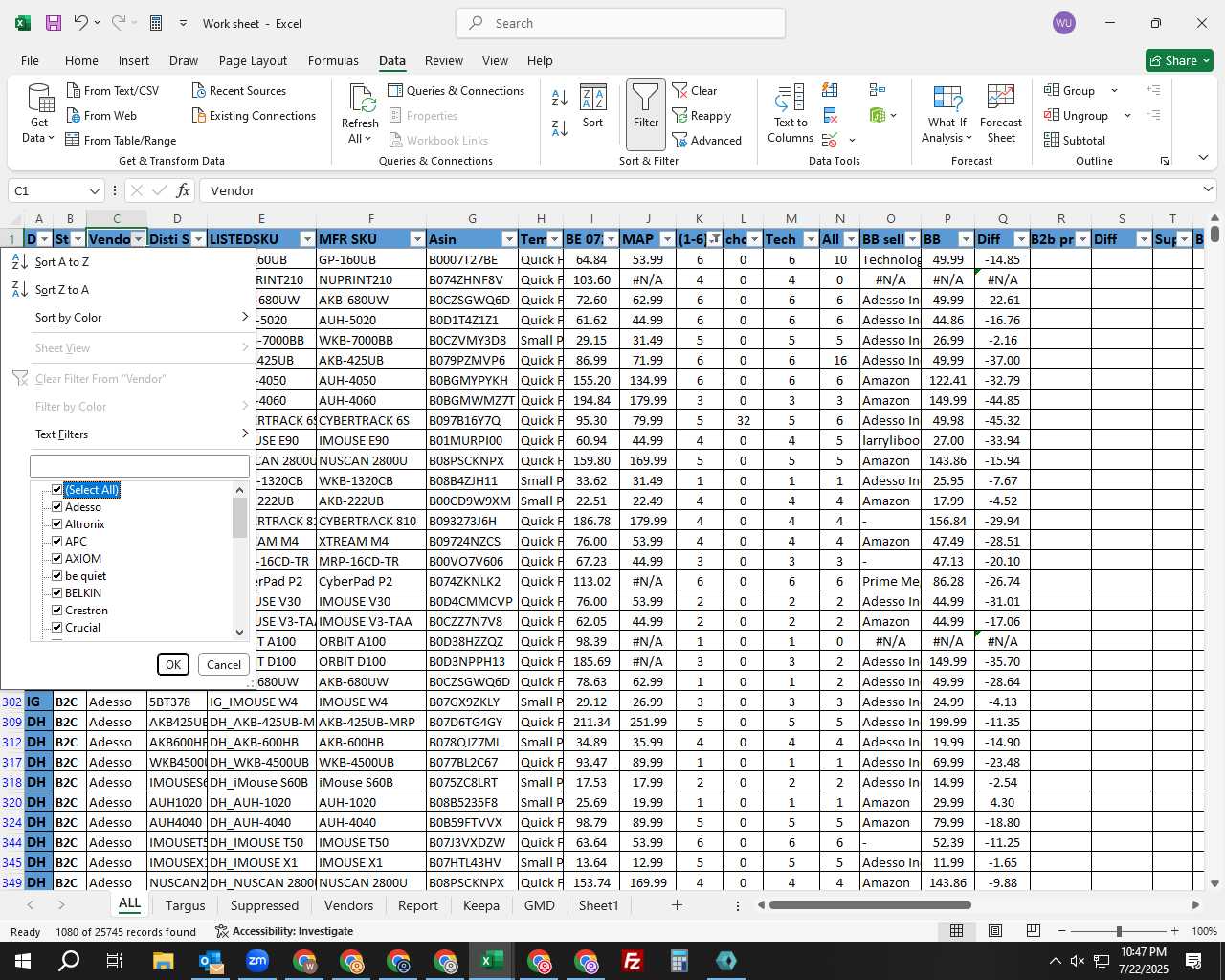Toggle Crestron checkbox

pos(57,611)
